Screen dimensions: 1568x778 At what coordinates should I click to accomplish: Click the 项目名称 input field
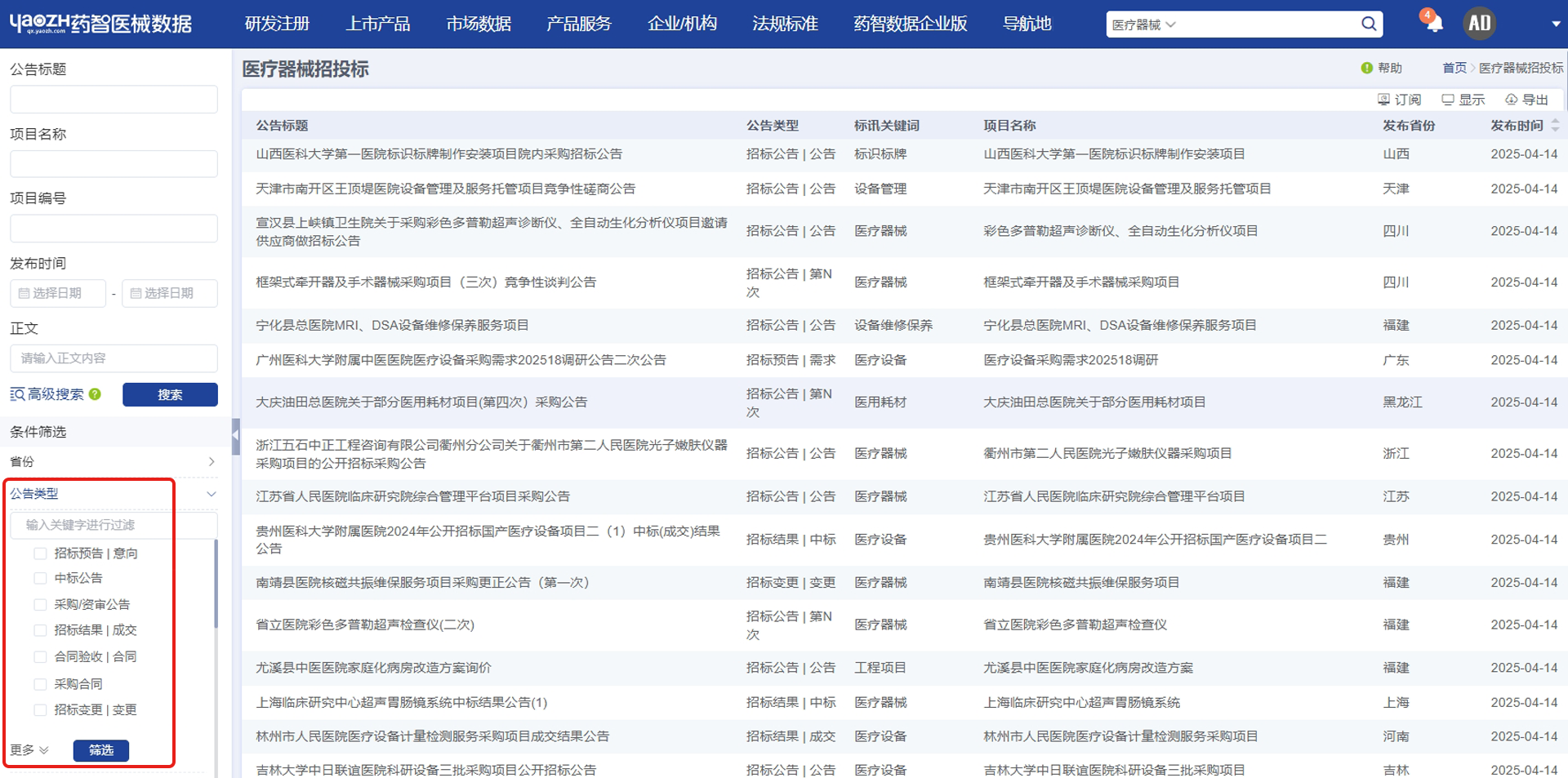114,164
